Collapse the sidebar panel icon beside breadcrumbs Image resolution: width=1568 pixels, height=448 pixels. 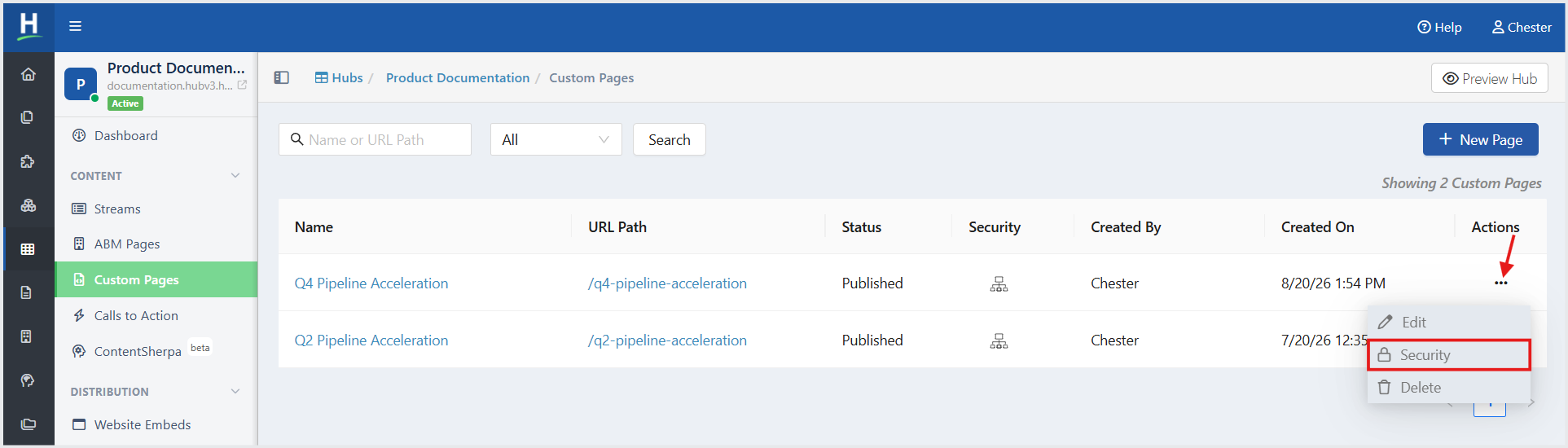pyautogui.click(x=282, y=77)
